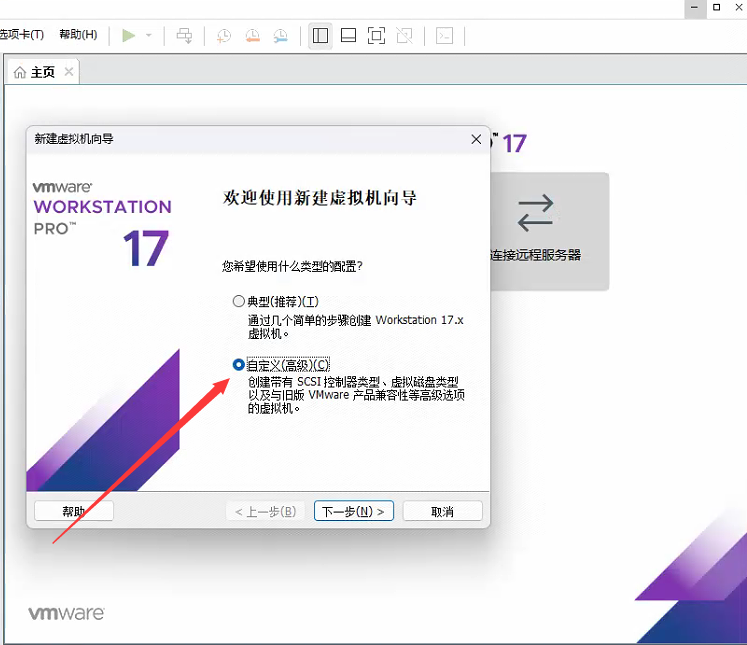Open the console view icon
The image size is (747, 645).
click(444, 36)
